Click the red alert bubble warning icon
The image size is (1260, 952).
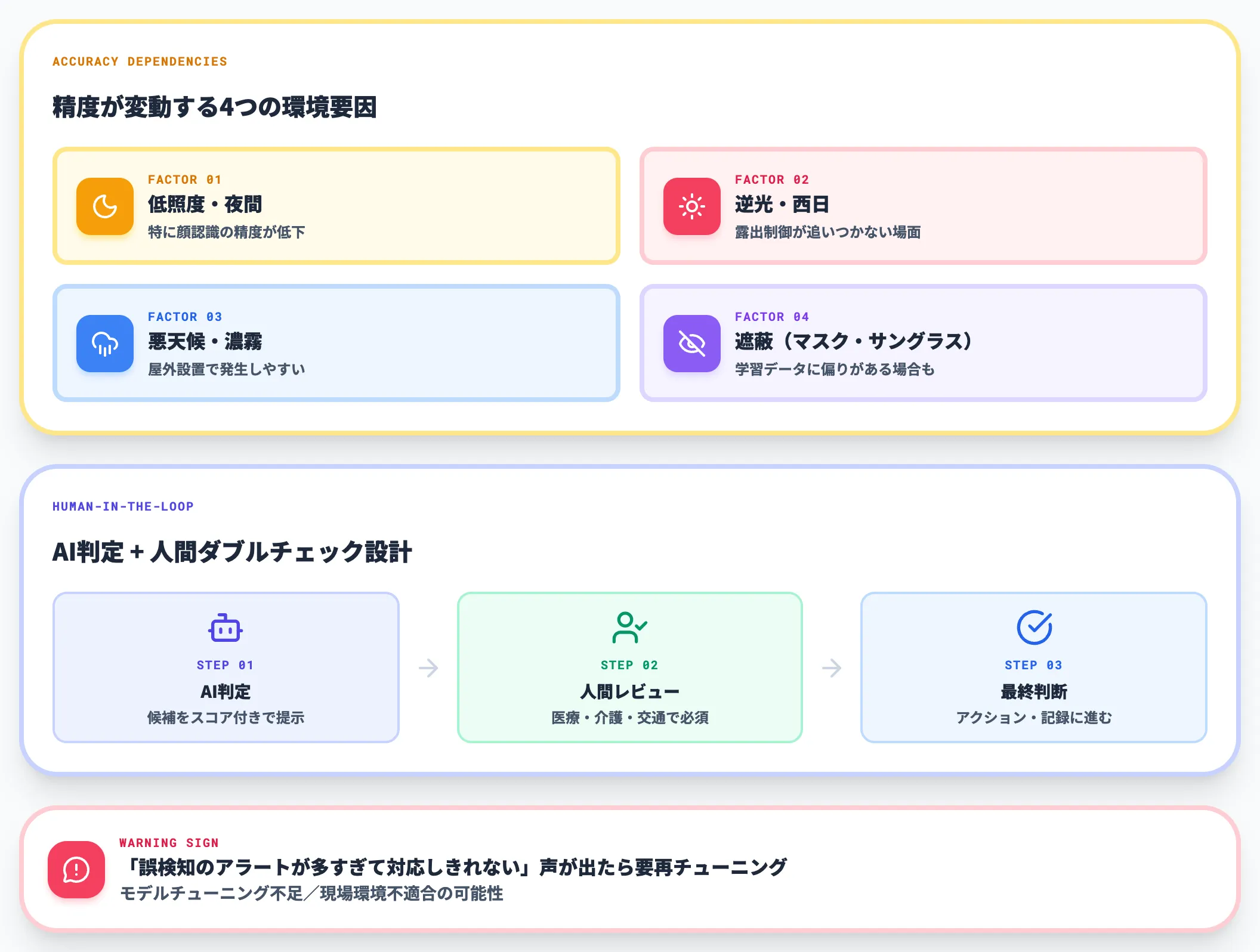pyautogui.click(x=76, y=870)
